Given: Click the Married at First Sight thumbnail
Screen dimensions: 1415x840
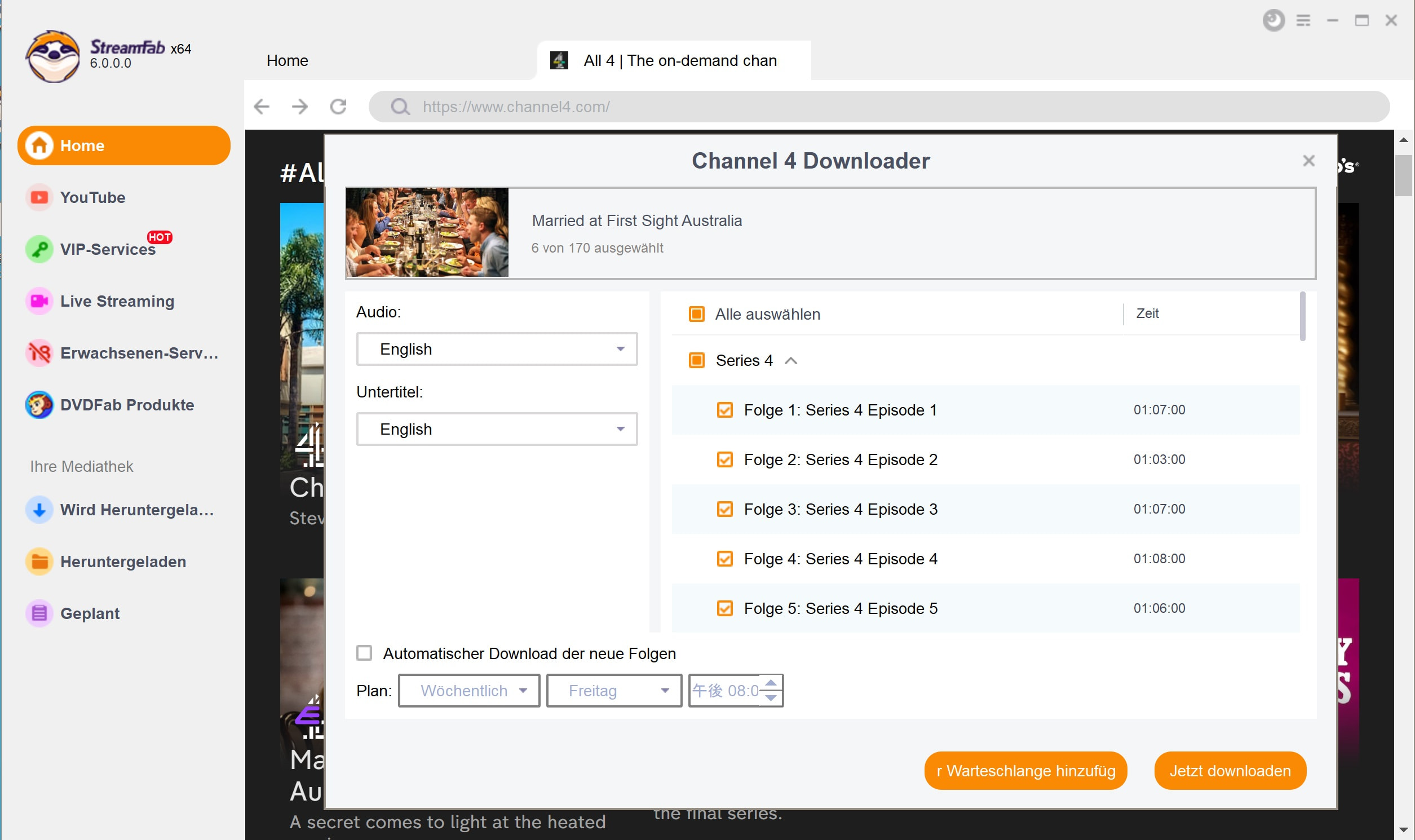Looking at the screenshot, I should [427, 233].
